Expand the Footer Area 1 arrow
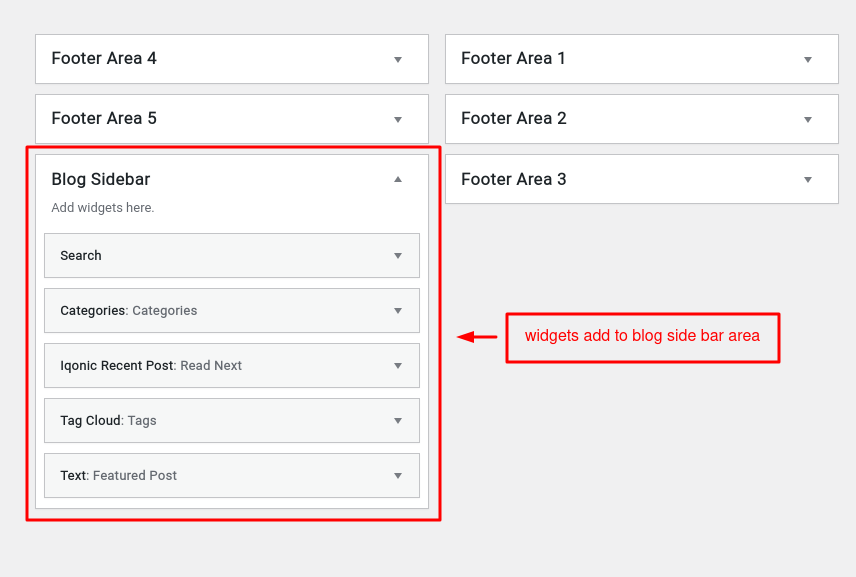 point(808,60)
